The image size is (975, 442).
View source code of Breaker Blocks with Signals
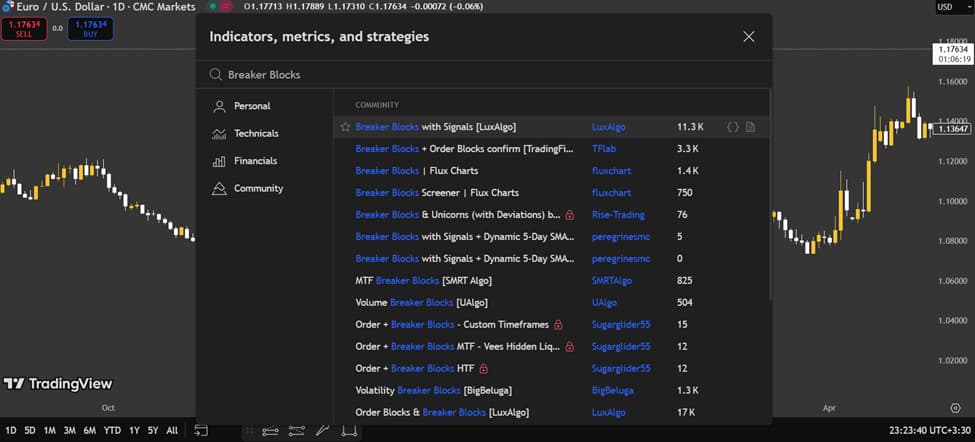pos(733,127)
